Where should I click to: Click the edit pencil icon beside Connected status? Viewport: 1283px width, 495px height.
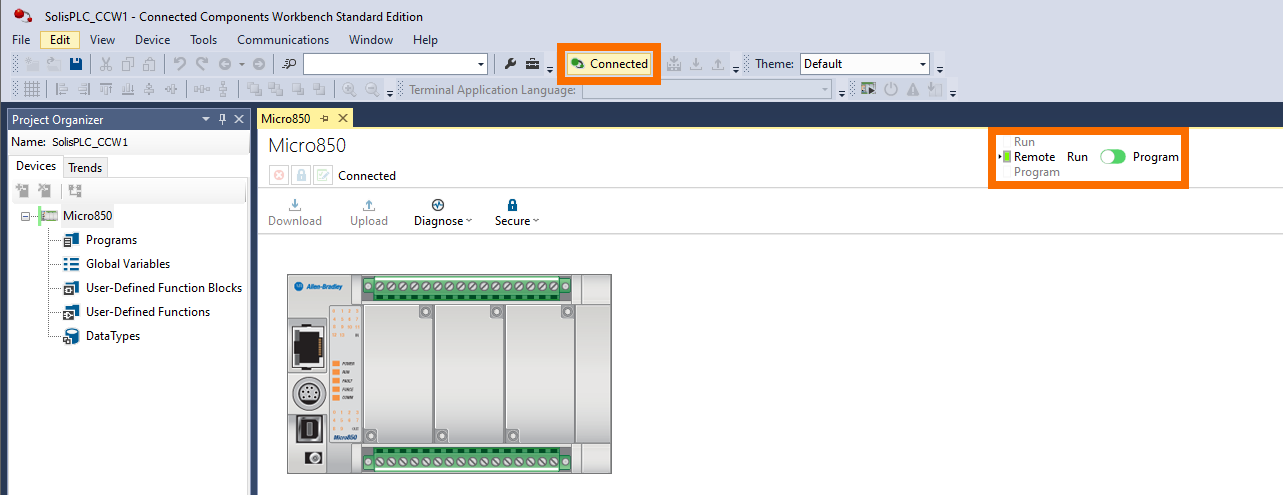tap(323, 175)
